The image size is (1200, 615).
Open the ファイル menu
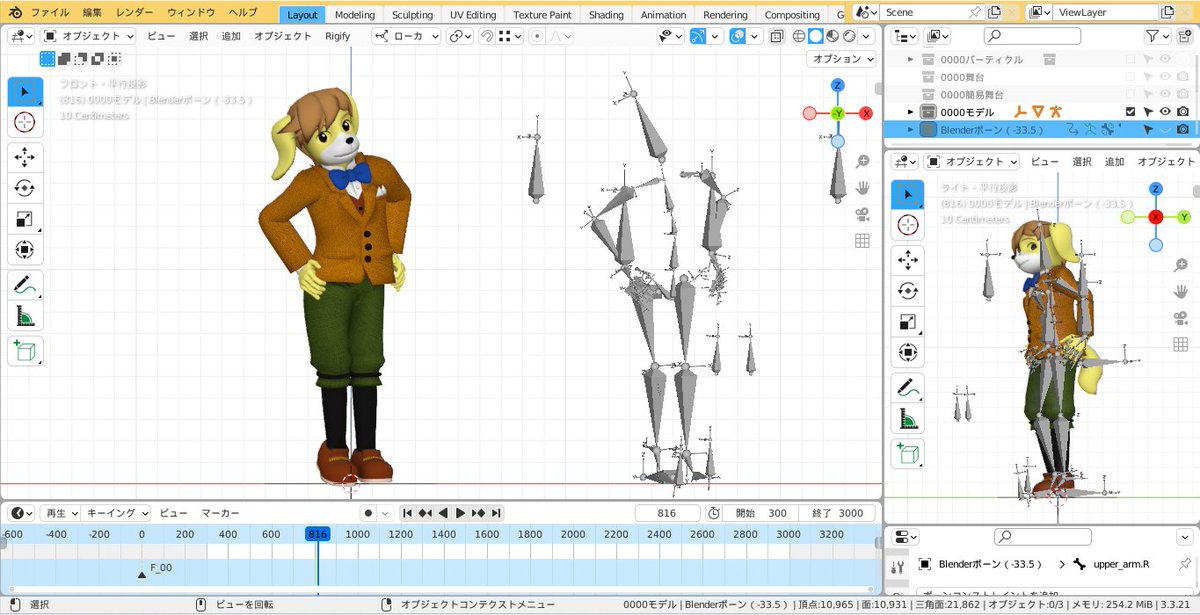coord(50,13)
